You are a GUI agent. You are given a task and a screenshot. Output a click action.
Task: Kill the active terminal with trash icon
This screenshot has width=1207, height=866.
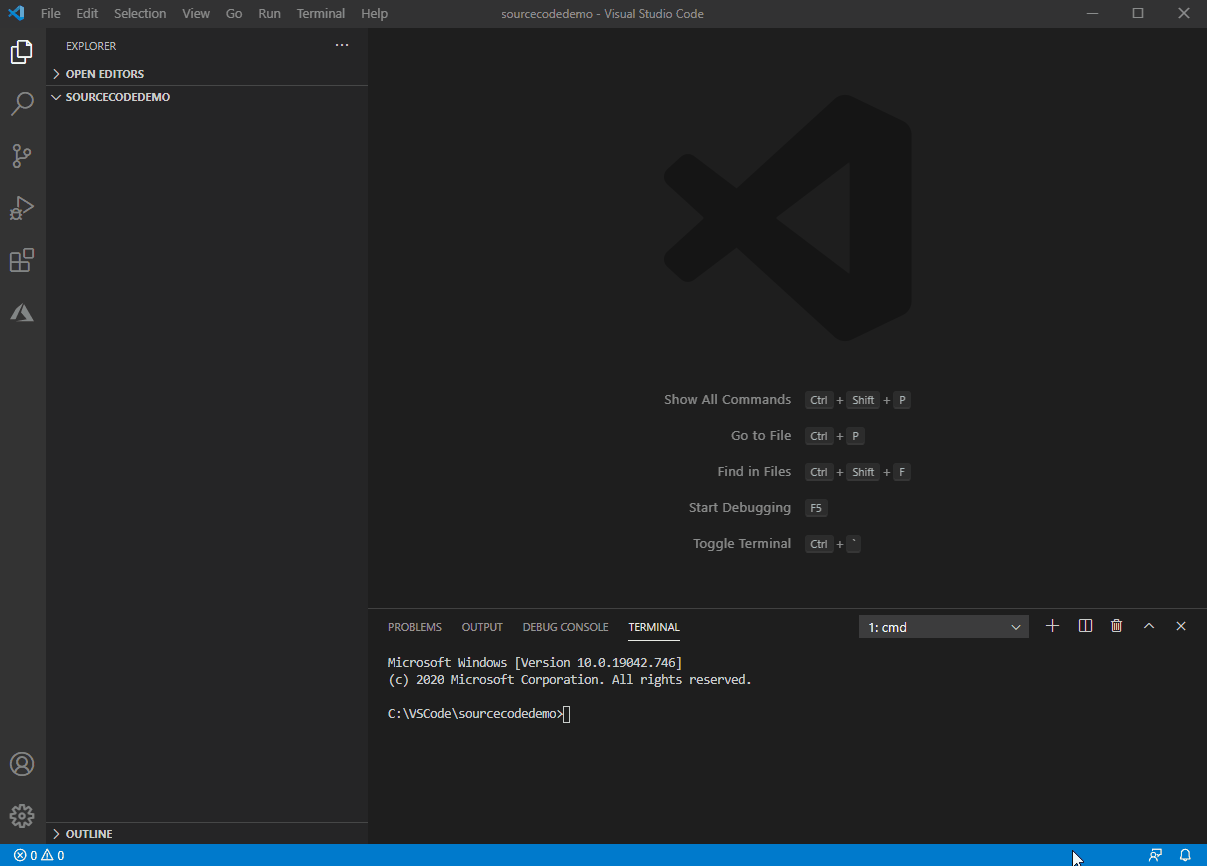pos(1117,625)
